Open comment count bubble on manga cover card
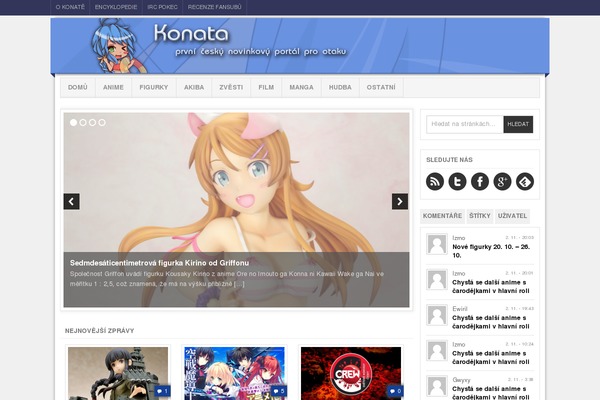This screenshot has height=400, width=600. point(279,391)
